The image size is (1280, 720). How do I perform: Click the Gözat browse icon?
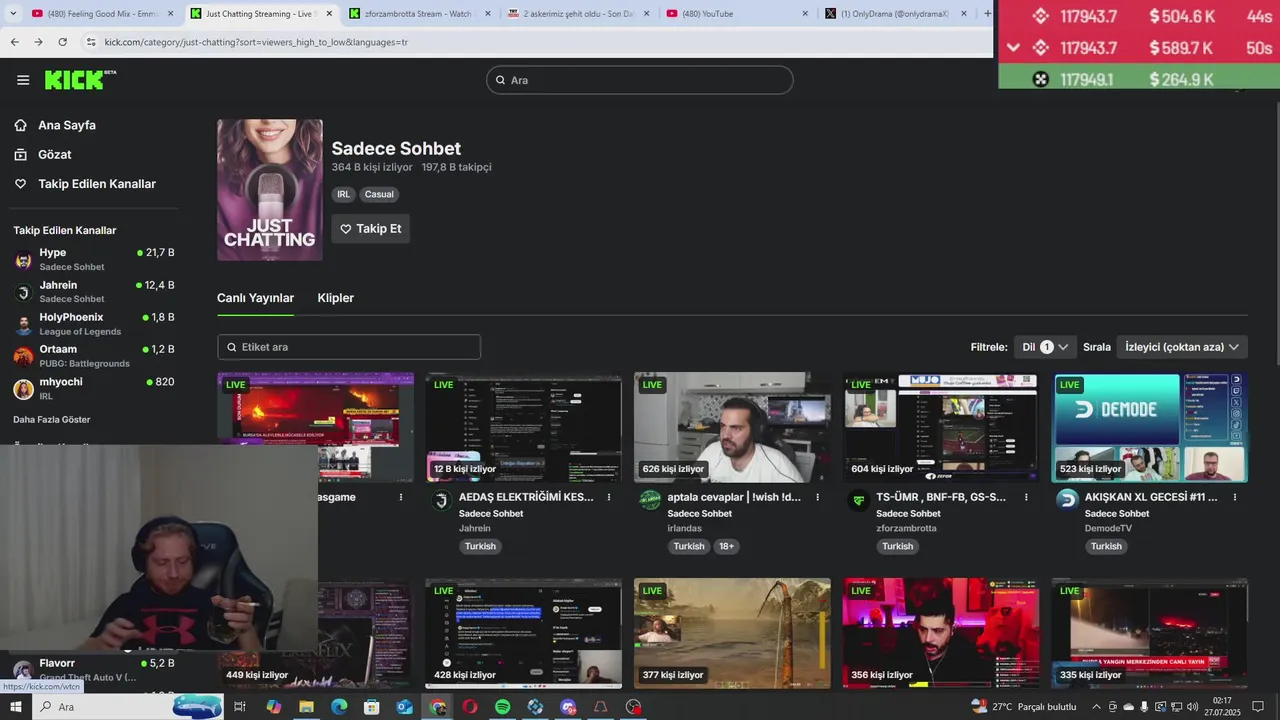(20, 155)
